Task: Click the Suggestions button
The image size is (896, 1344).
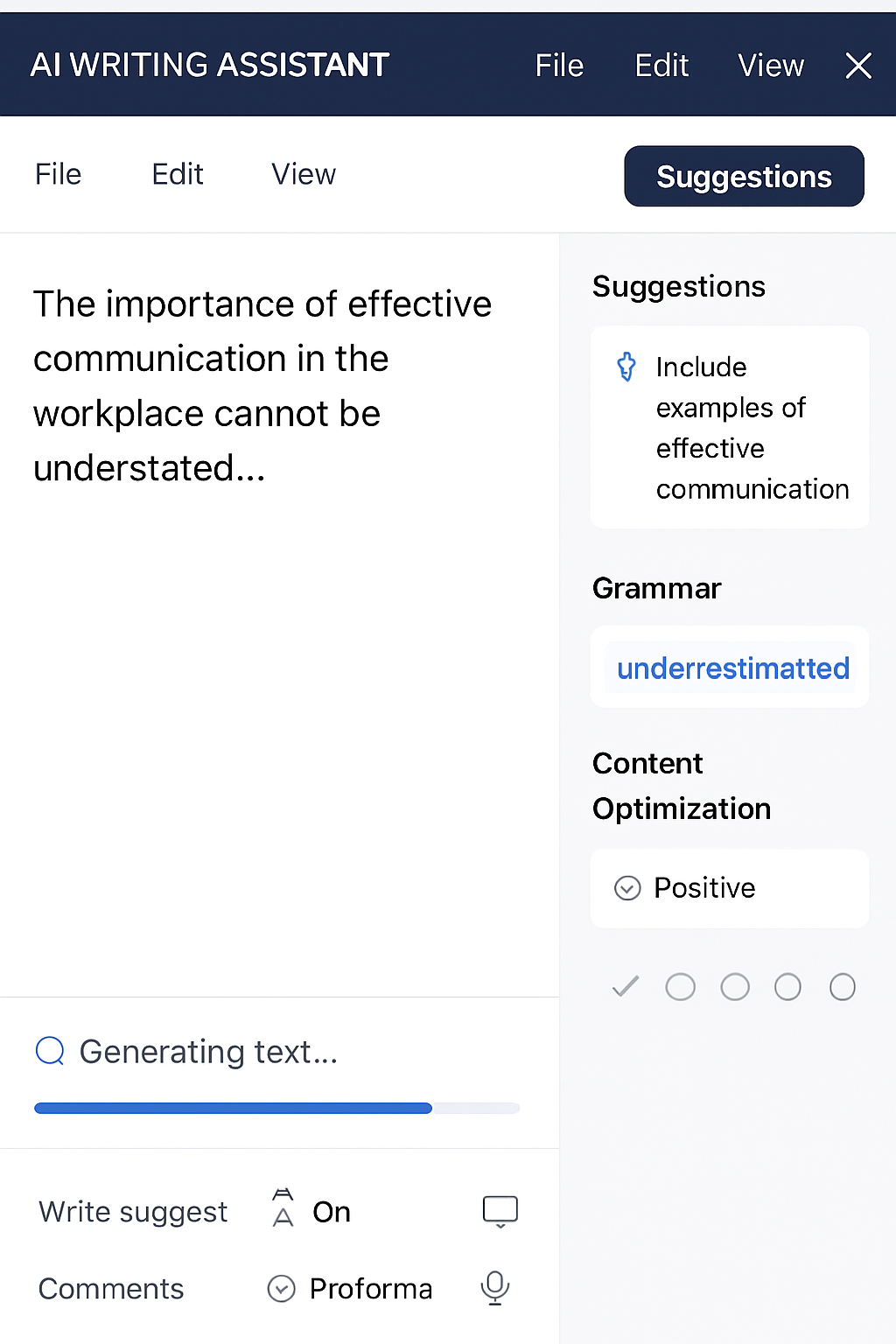Action: (744, 177)
